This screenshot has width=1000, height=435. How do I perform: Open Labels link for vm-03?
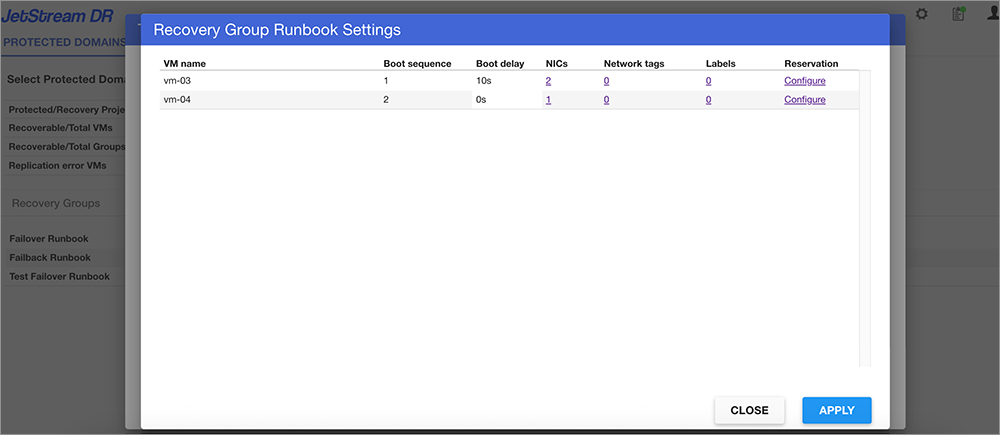pos(708,81)
